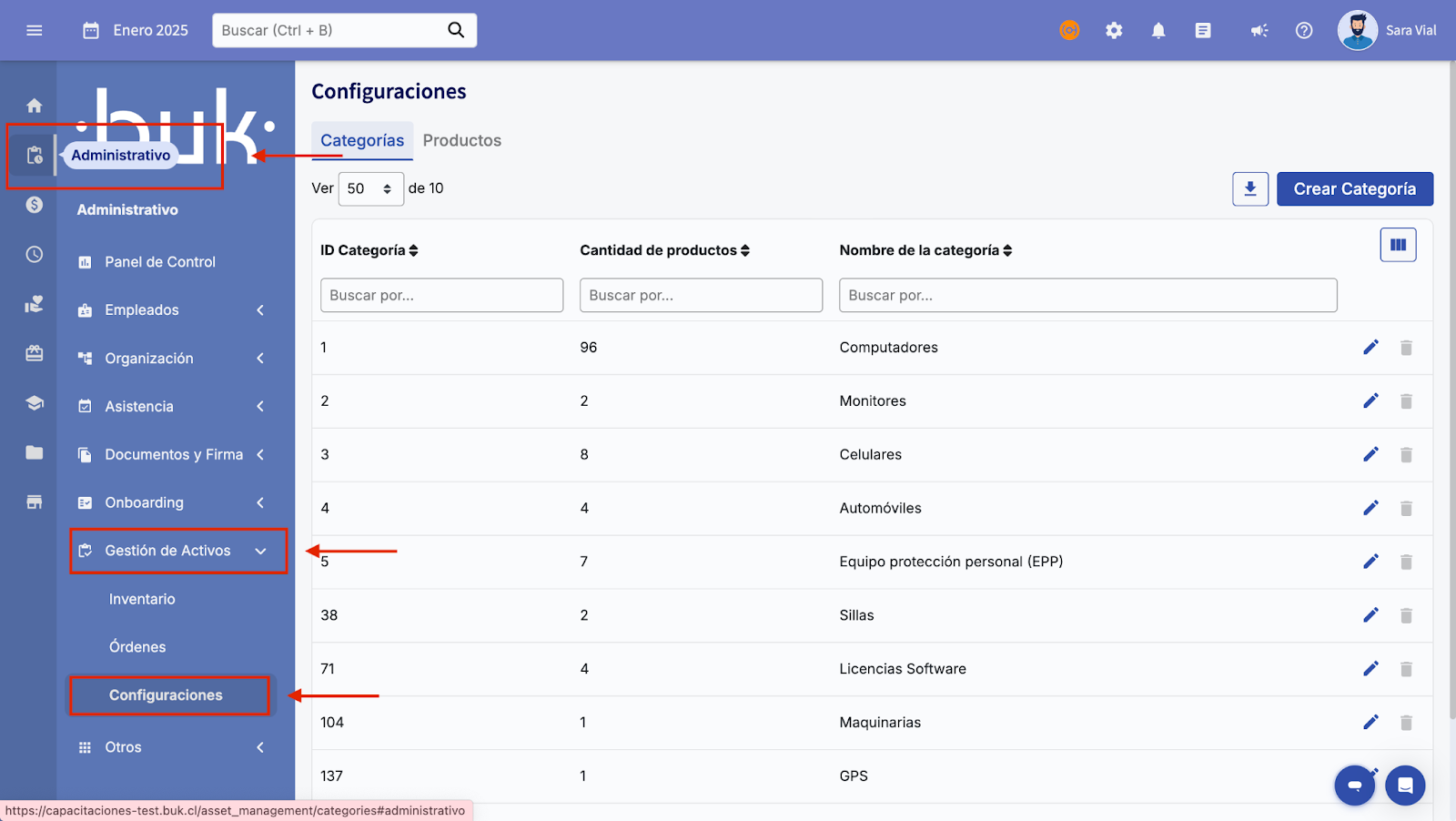The height and width of the screenshot is (821, 1456).
Task: Open the column visibility selector icon
Action: [x=1398, y=245]
